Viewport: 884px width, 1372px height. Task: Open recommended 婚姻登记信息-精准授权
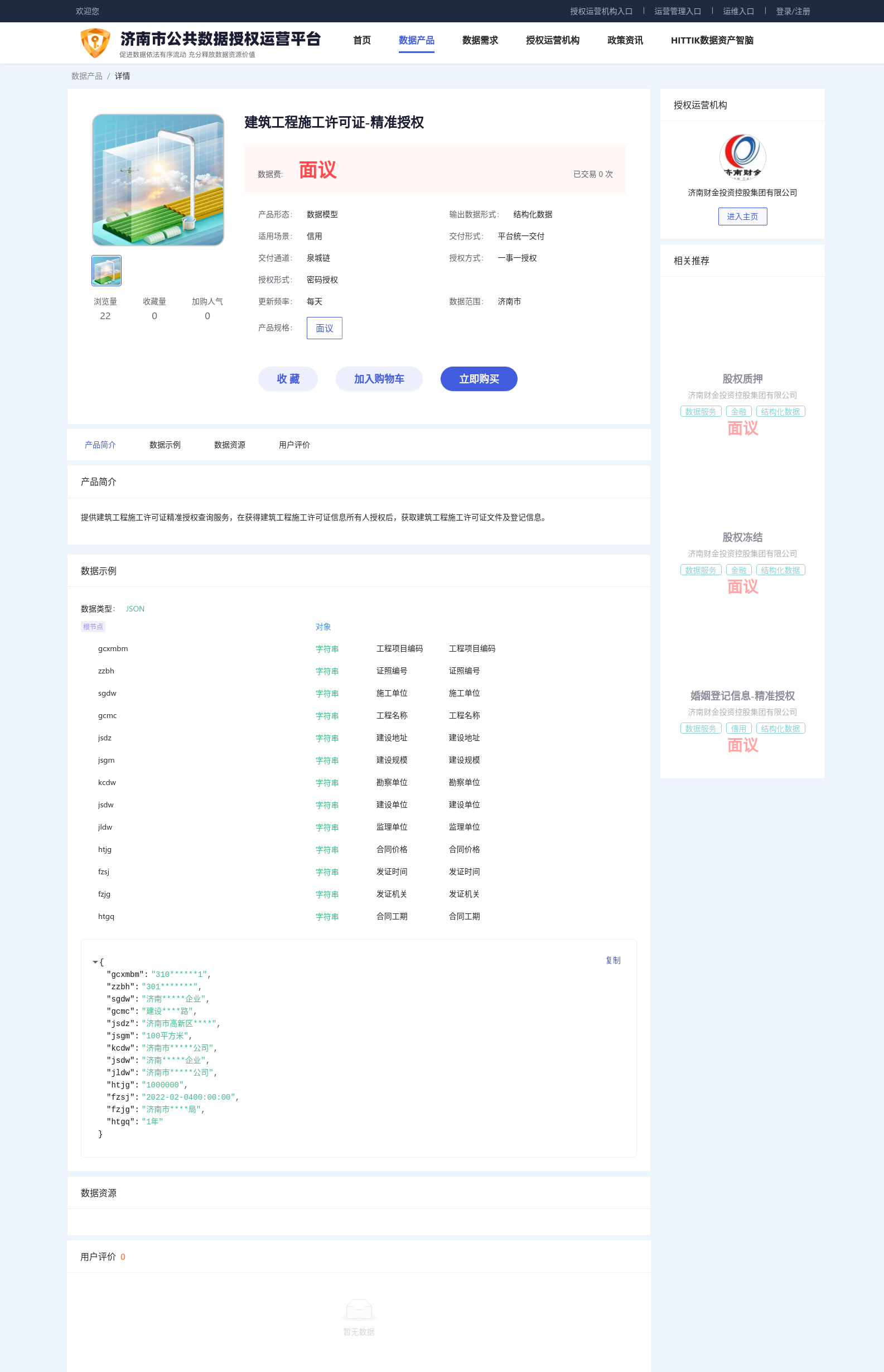pyautogui.click(x=742, y=695)
